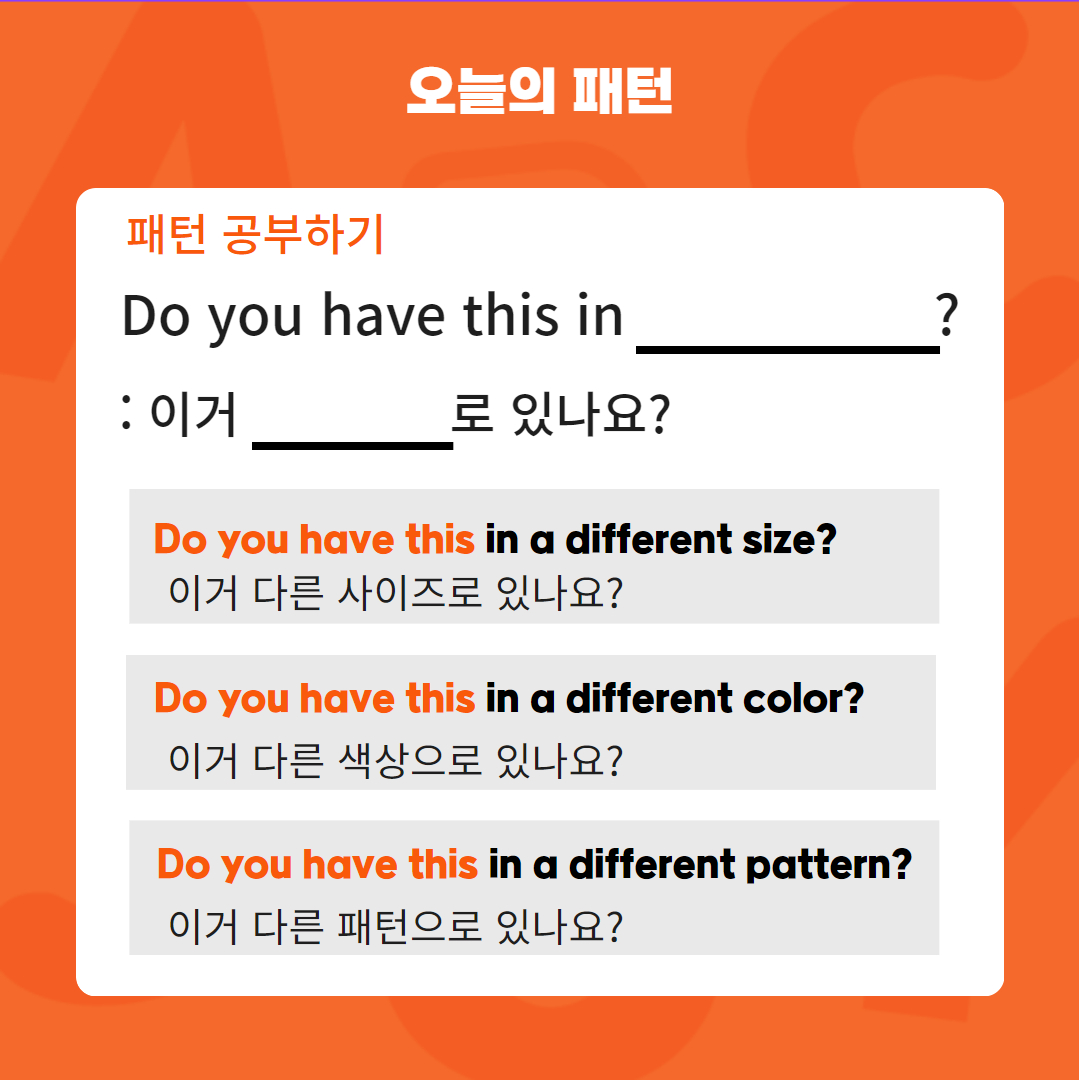Click the word 'size?' in first example

[789, 539]
